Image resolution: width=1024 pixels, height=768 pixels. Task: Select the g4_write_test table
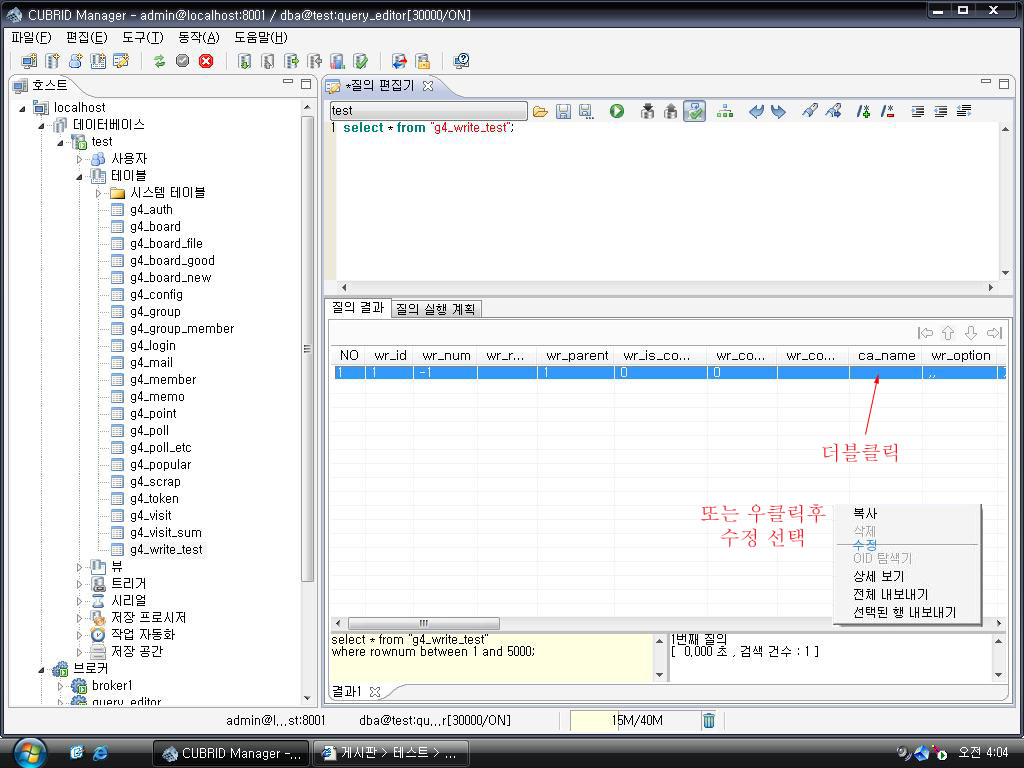[x=166, y=549]
